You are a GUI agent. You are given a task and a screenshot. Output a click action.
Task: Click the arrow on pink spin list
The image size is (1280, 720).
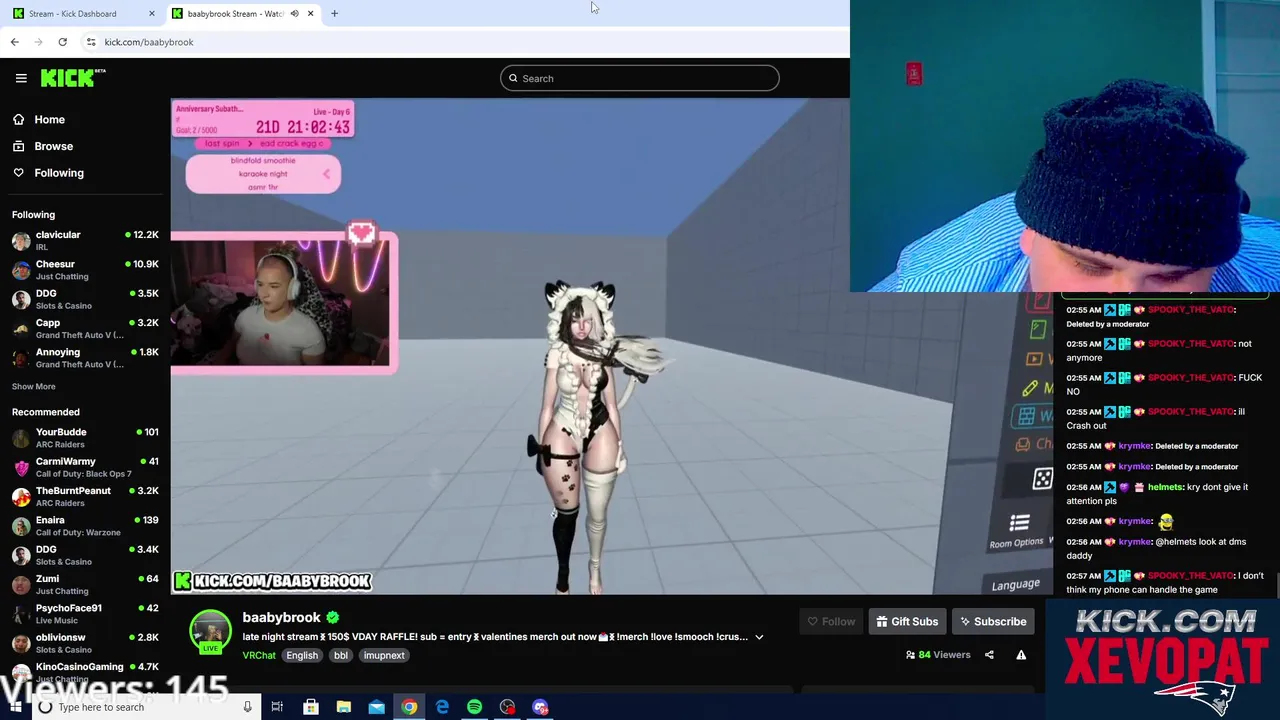click(326, 174)
